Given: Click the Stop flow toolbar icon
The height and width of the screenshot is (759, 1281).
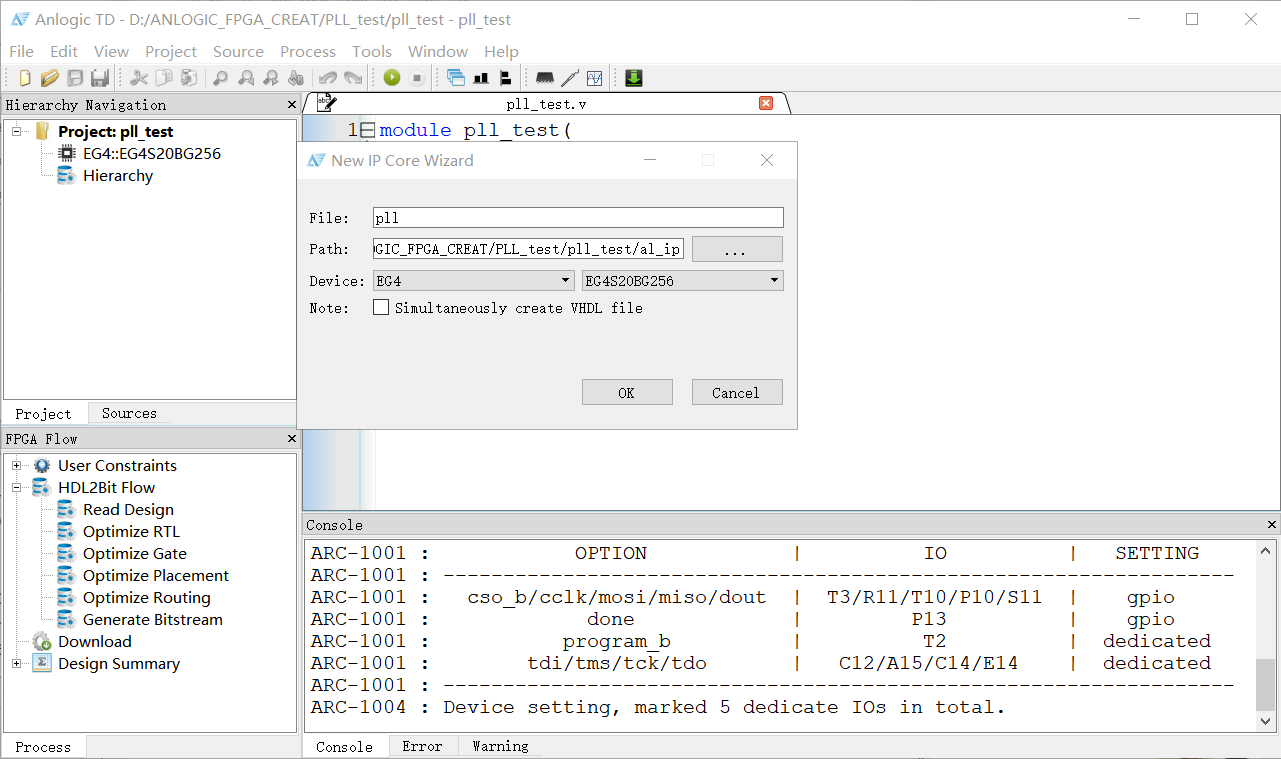Looking at the screenshot, I should tap(417, 78).
